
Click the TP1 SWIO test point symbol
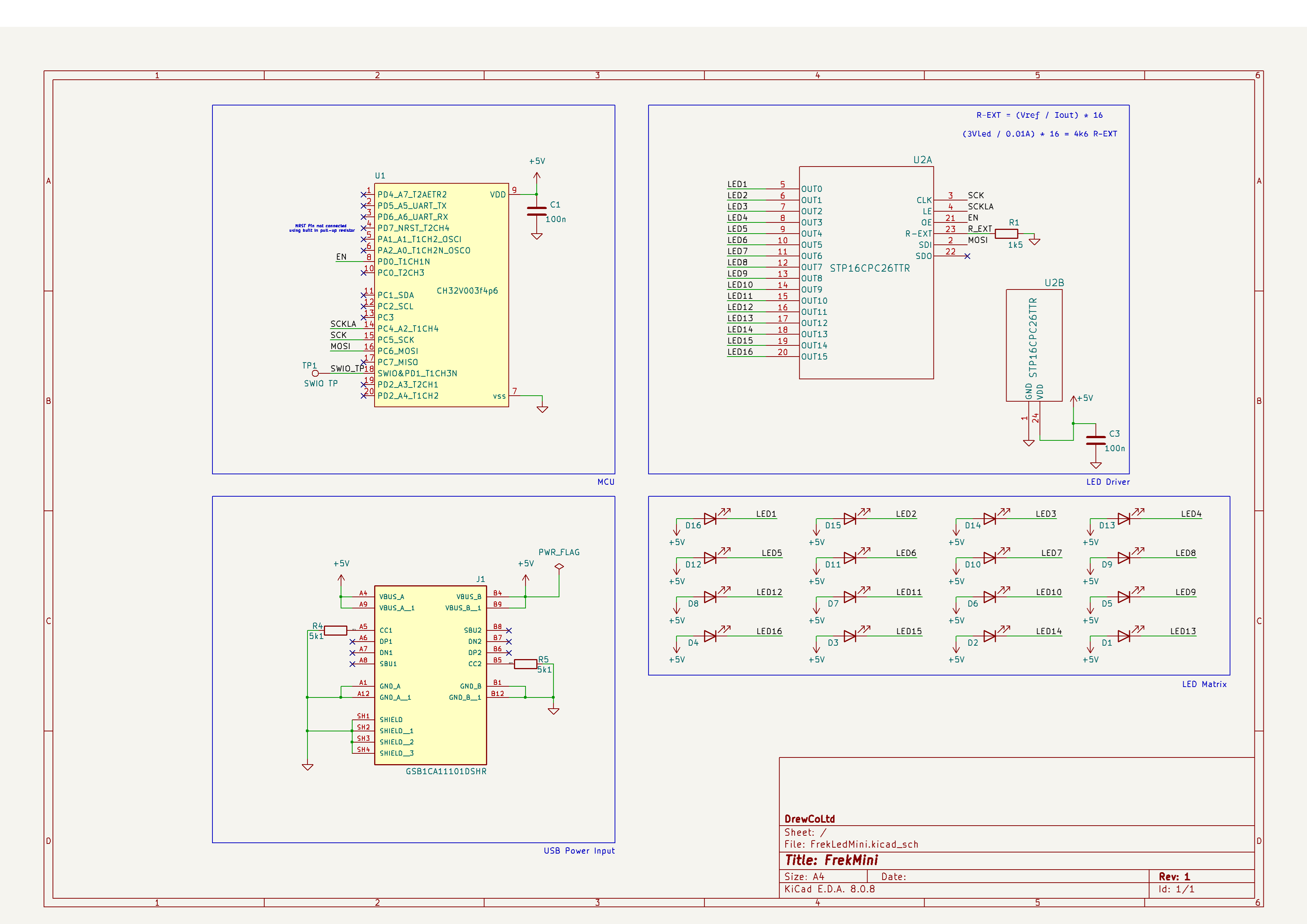(x=315, y=373)
